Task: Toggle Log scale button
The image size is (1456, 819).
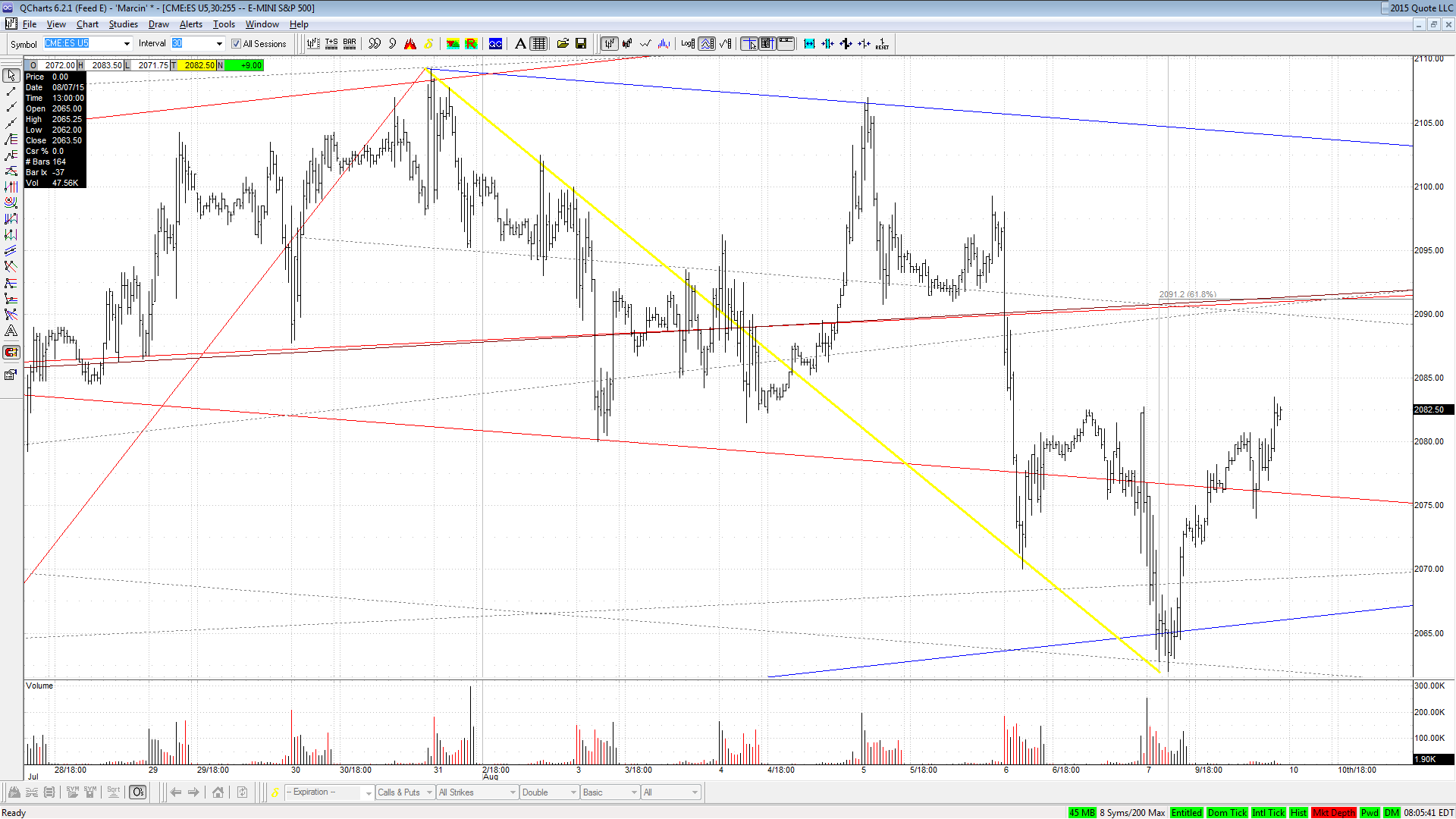Action: click(688, 44)
